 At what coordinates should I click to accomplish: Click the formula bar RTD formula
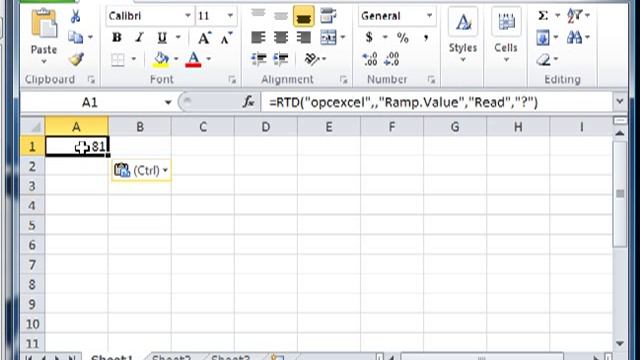(x=403, y=102)
